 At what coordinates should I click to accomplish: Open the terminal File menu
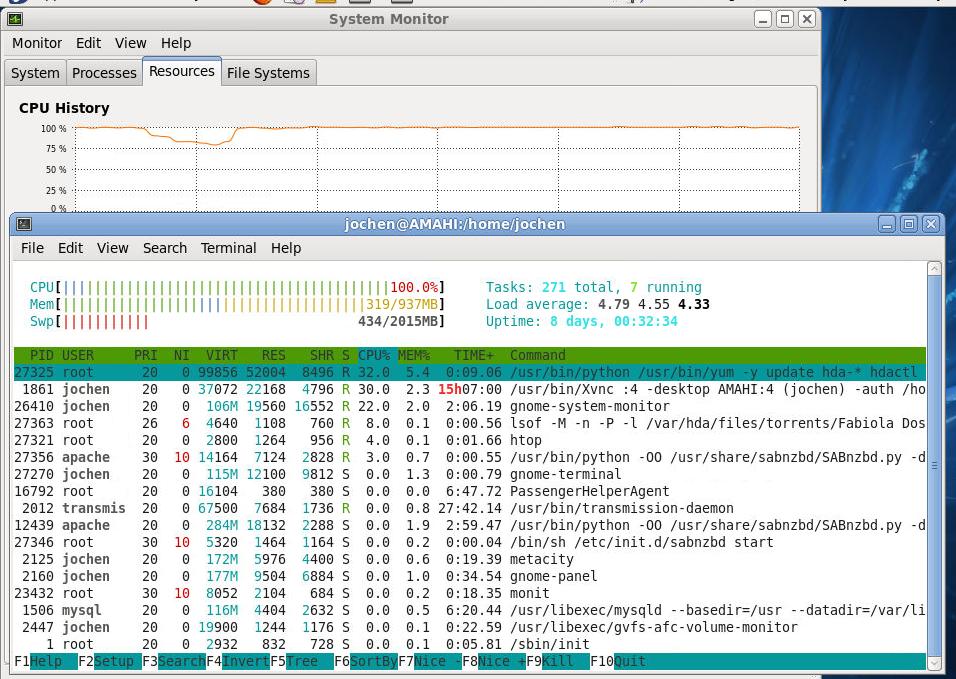coord(32,248)
